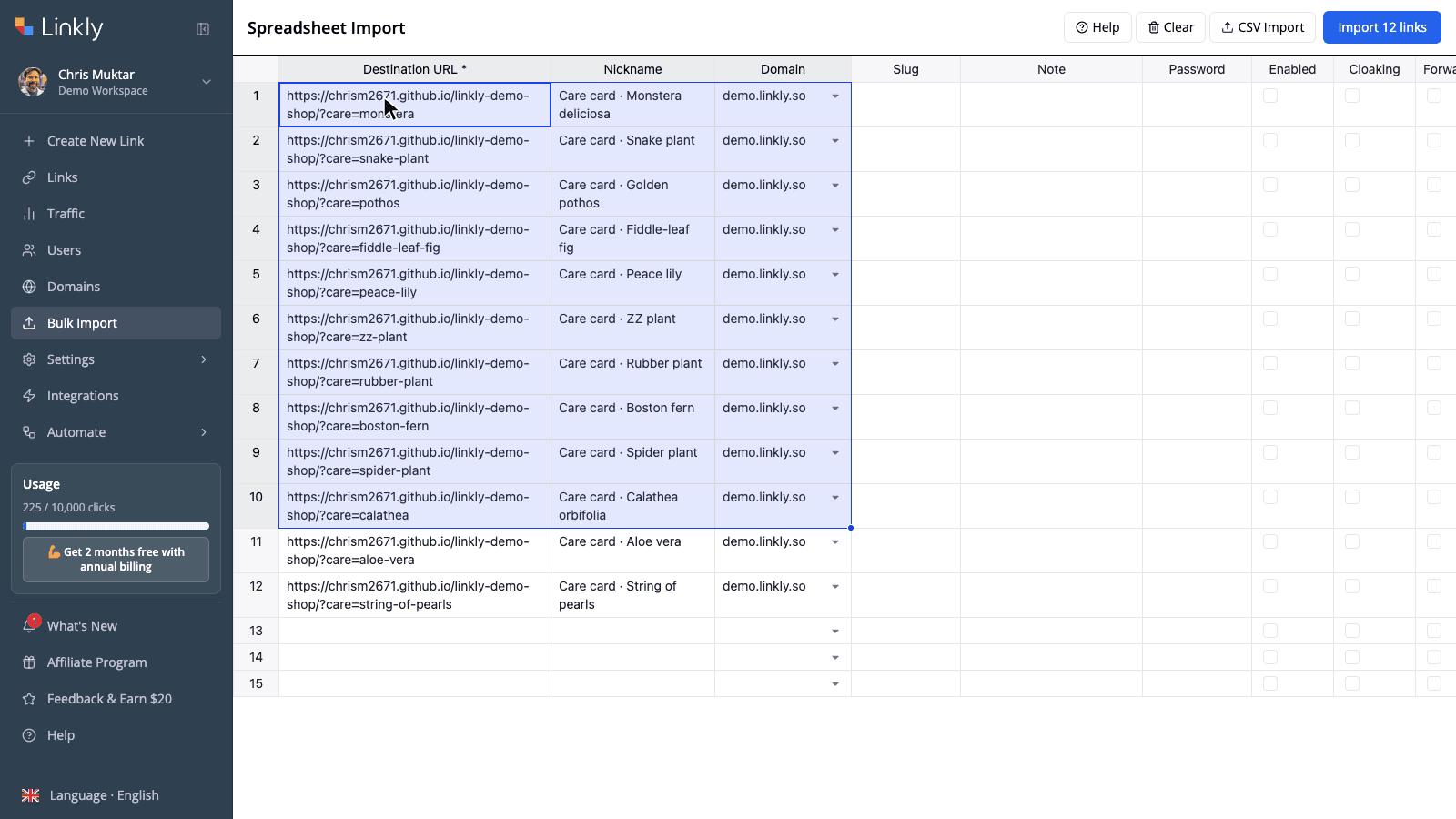Click the workflow icon beside Automate
The height and width of the screenshot is (819, 1456).
(29, 432)
